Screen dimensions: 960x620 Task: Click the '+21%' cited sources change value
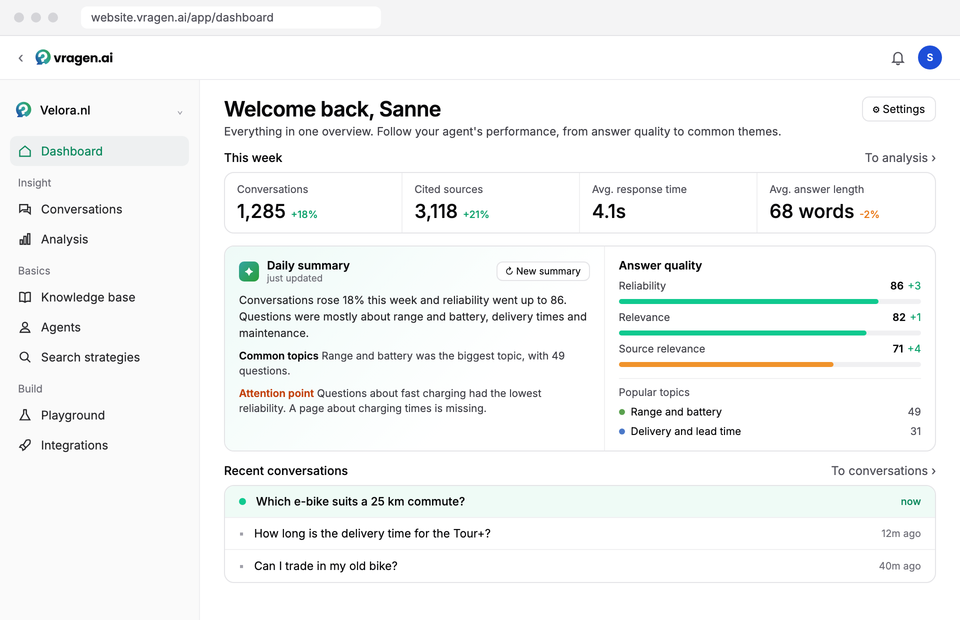pos(476,215)
